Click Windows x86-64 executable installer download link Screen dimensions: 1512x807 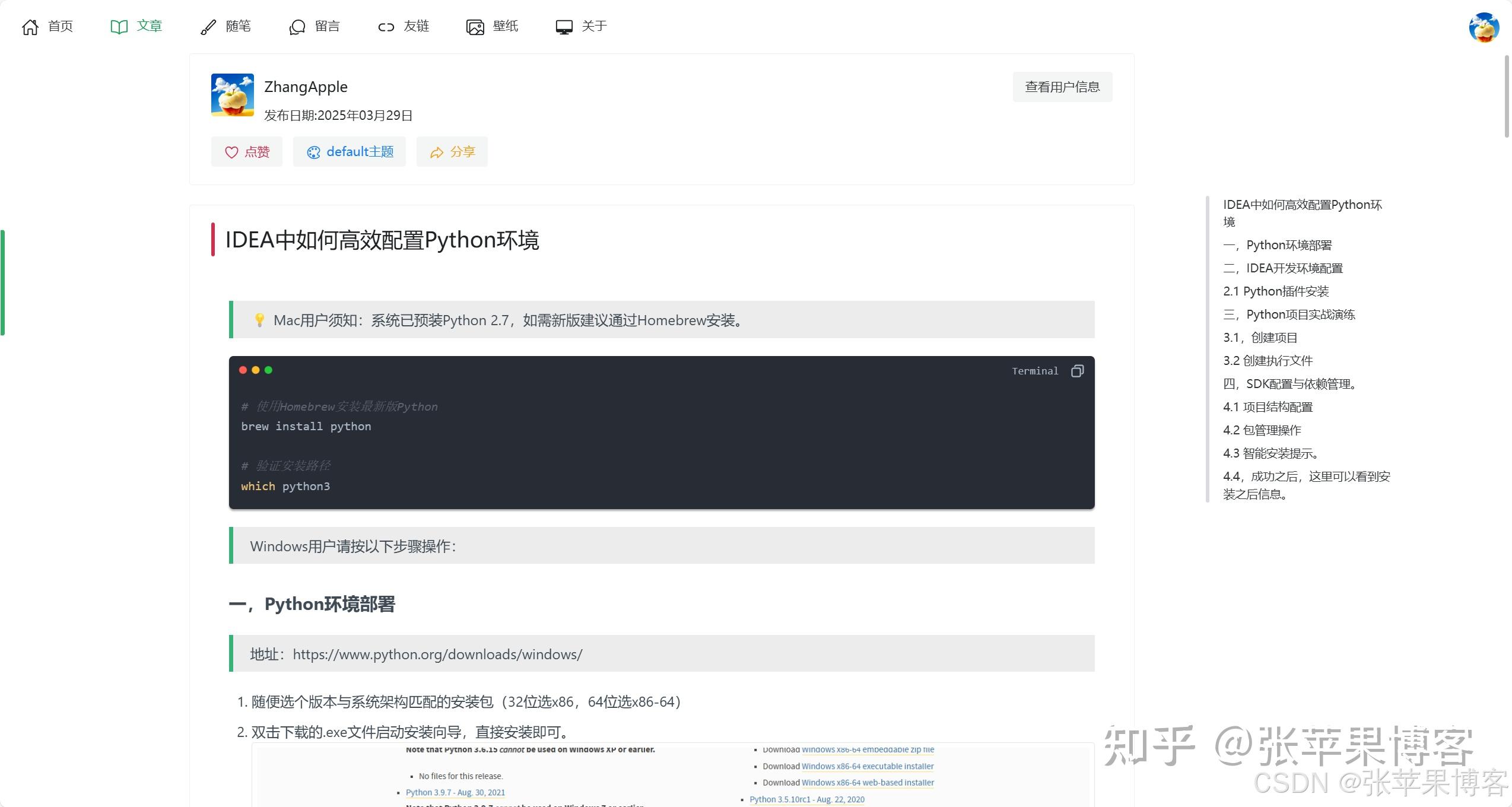pyautogui.click(x=867, y=766)
